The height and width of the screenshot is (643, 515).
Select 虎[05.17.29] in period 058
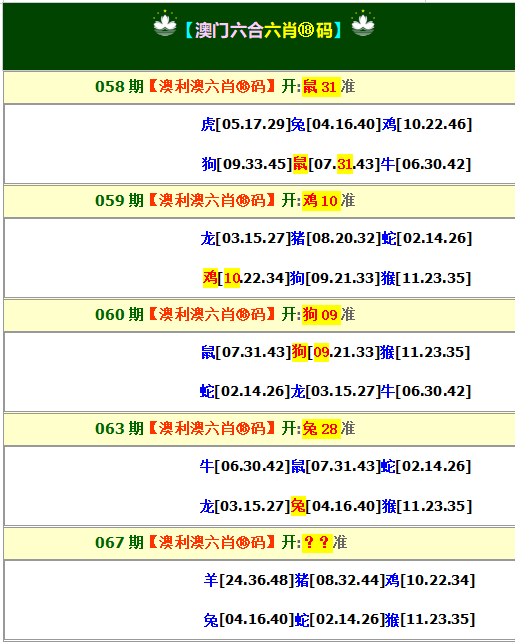point(246,124)
